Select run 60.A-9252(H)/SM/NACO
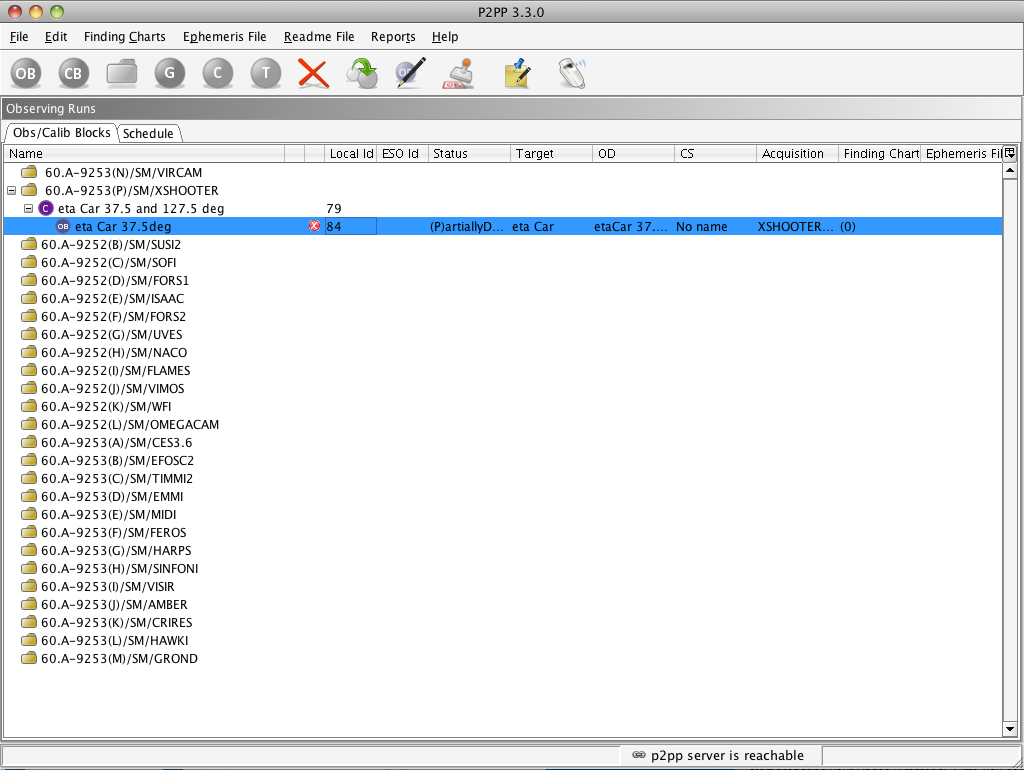 point(114,353)
